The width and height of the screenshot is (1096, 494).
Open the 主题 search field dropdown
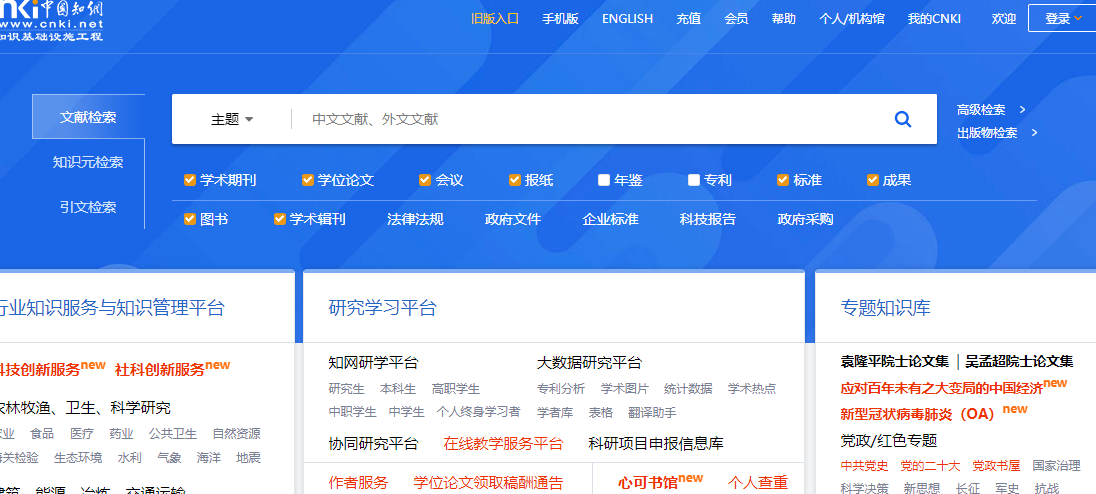click(x=232, y=120)
